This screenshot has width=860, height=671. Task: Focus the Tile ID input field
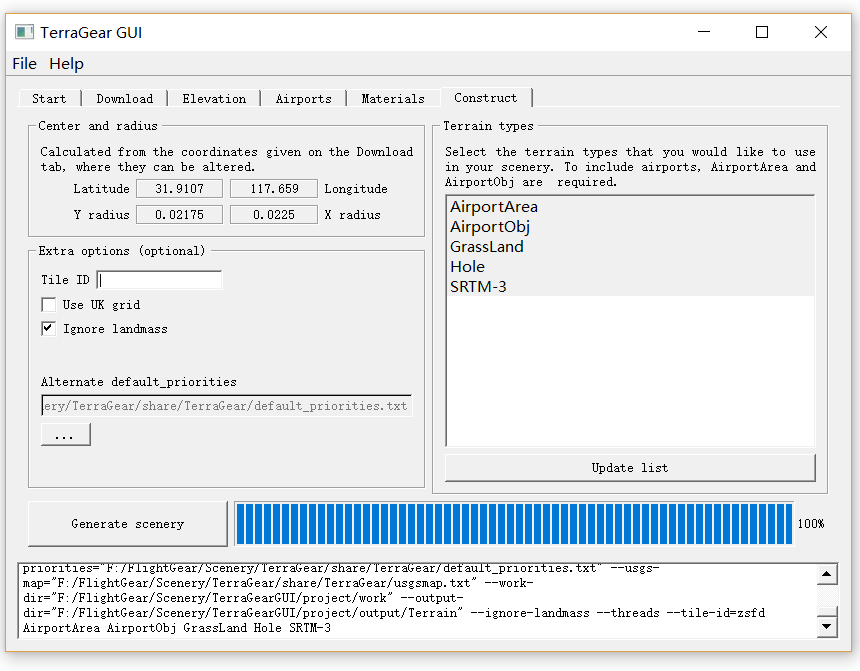coord(159,280)
